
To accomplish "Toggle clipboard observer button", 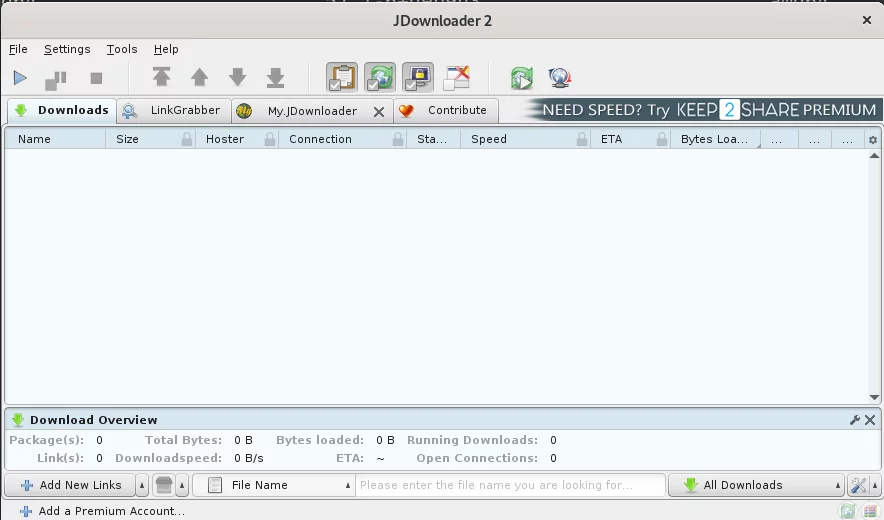I will (342, 77).
